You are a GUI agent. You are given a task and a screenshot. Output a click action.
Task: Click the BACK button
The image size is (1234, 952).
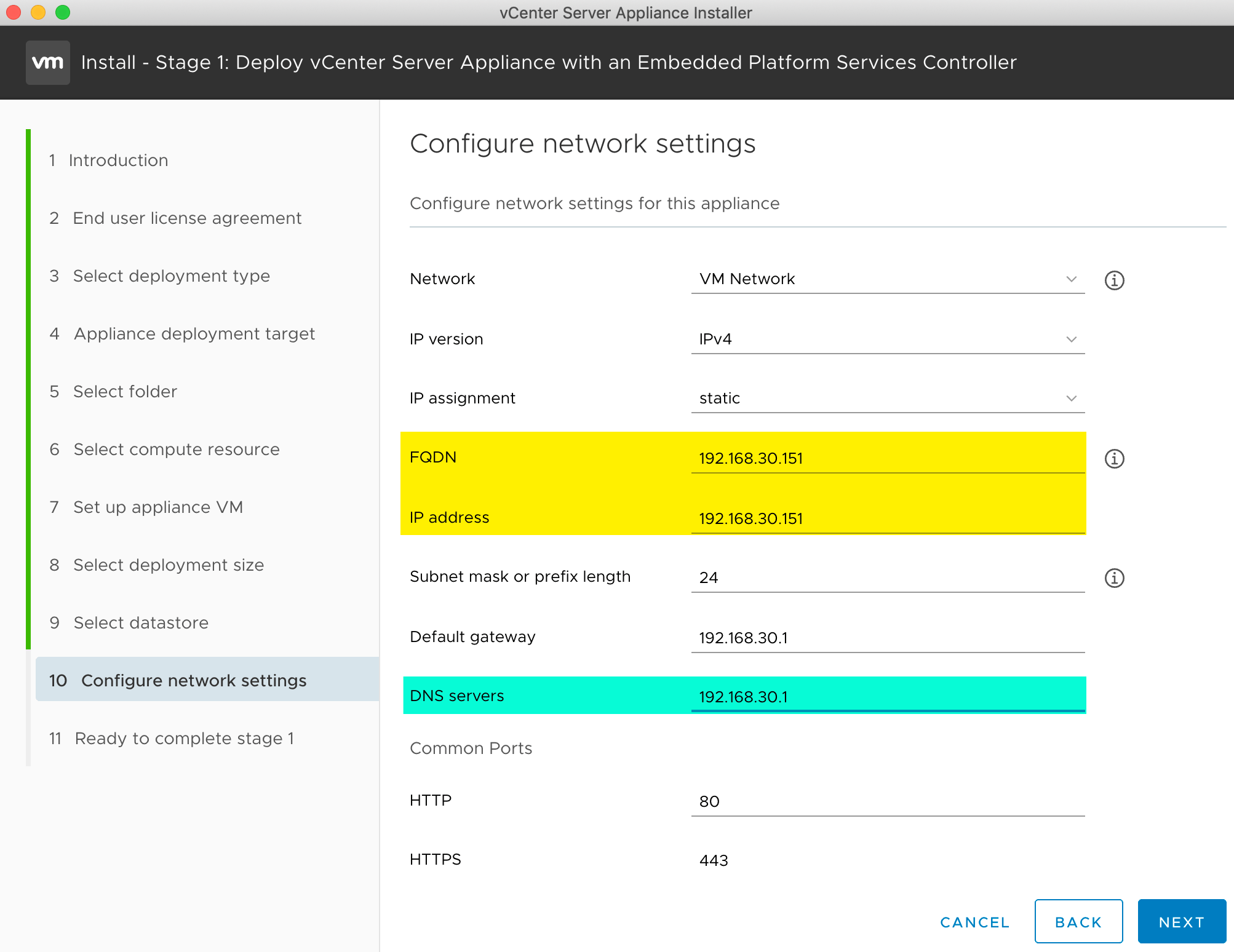1078,921
